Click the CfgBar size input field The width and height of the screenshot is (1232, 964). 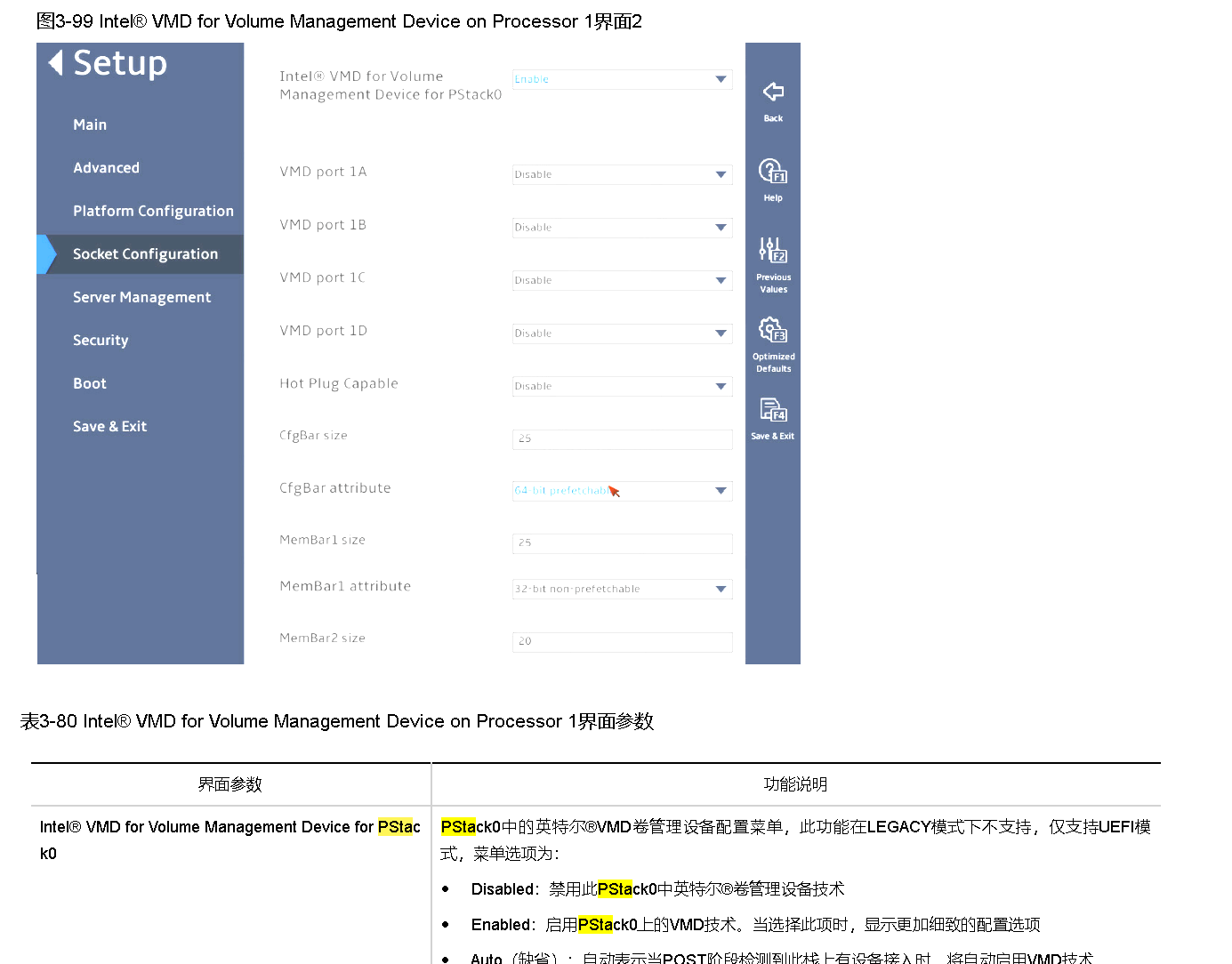click(x=622, y=438)
